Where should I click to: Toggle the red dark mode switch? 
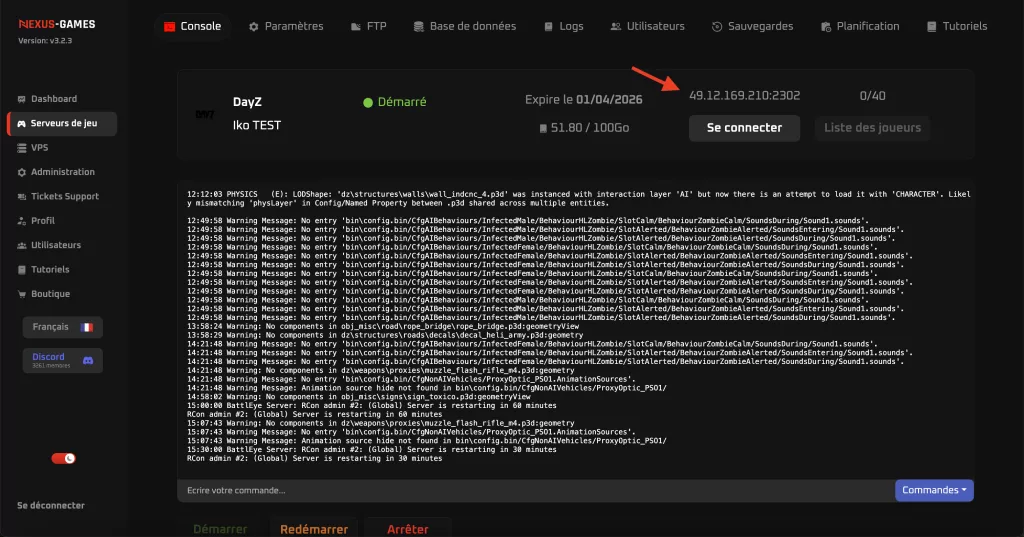coord(63,459)
